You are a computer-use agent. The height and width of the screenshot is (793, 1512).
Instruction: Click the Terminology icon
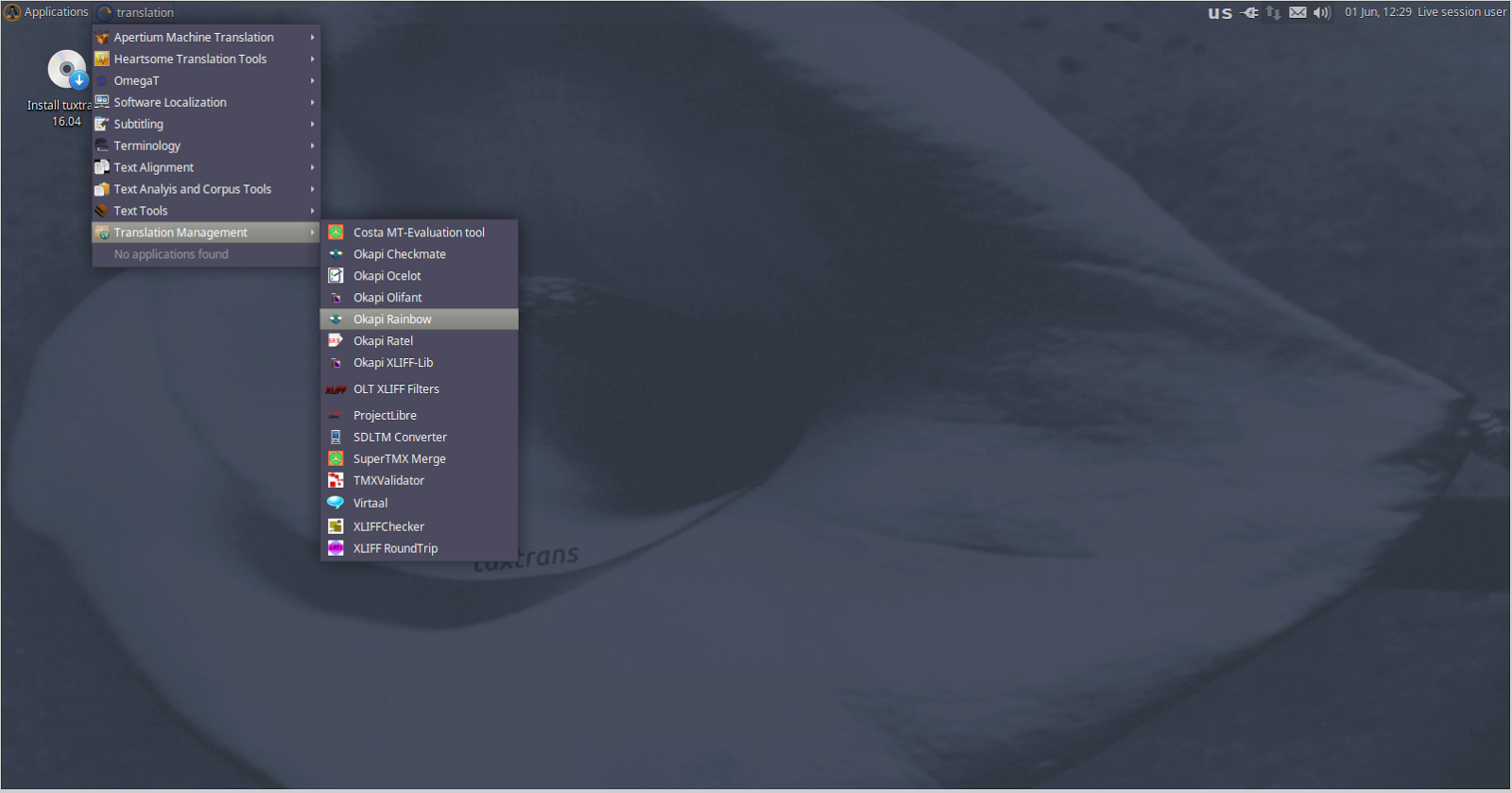coord(102,146)
